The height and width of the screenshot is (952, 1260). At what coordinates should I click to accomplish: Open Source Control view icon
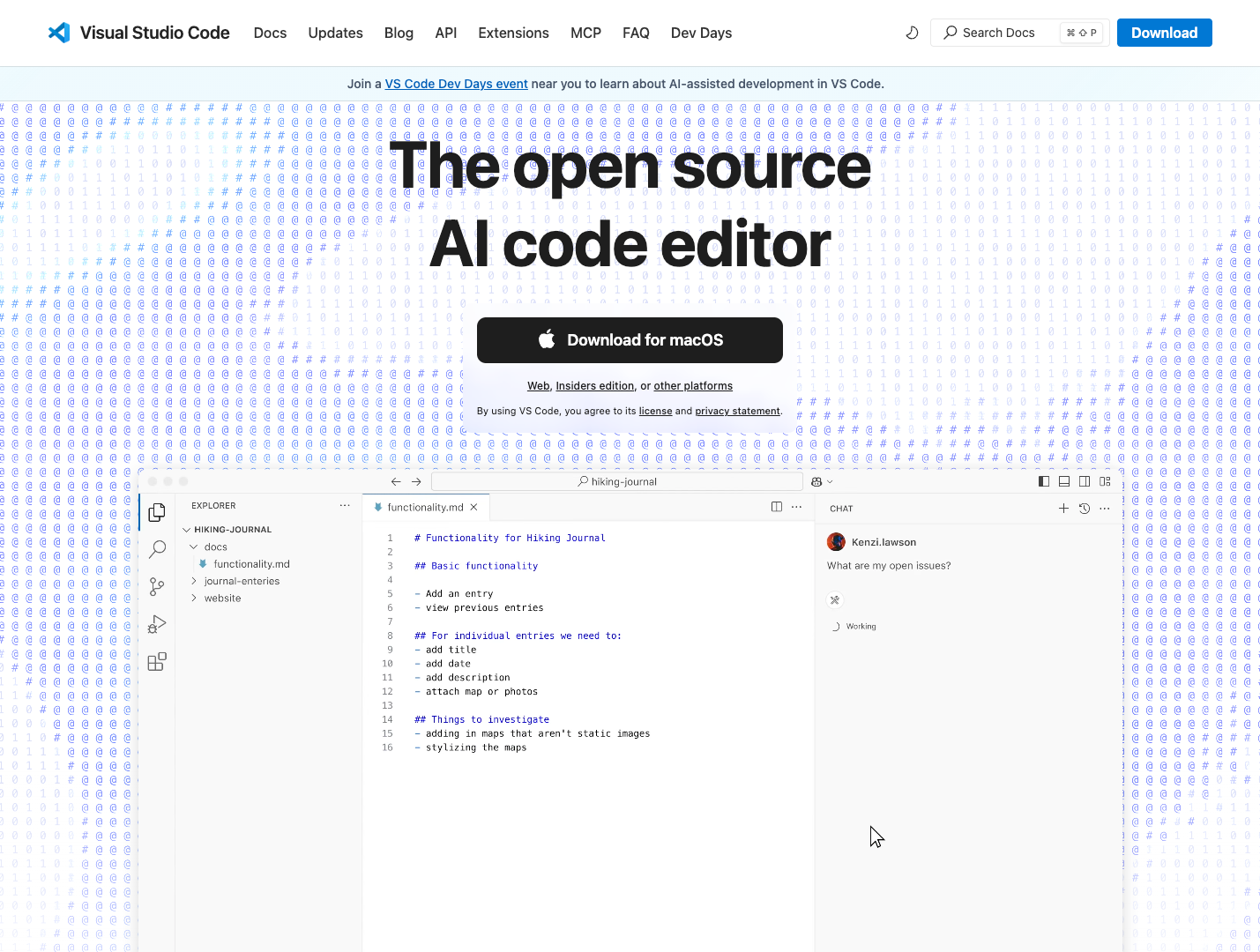[x=157, y=587]
